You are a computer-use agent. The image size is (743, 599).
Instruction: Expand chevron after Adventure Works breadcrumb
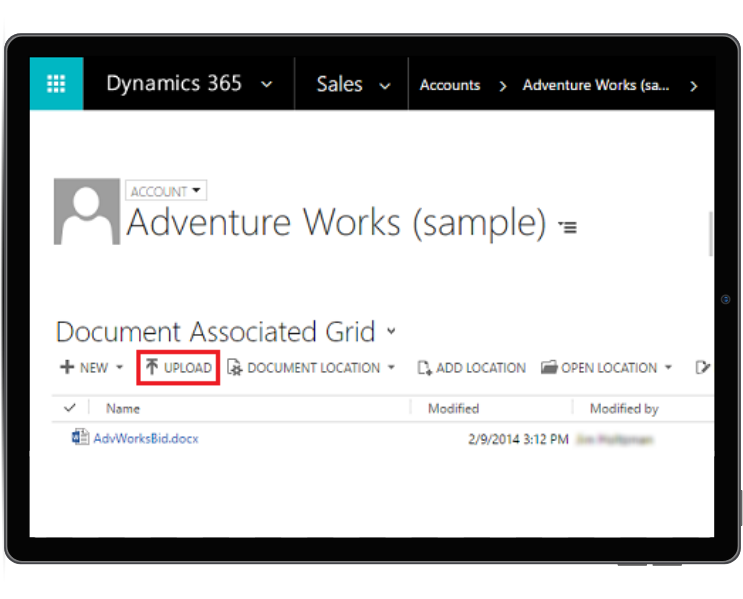click(694, 86)
